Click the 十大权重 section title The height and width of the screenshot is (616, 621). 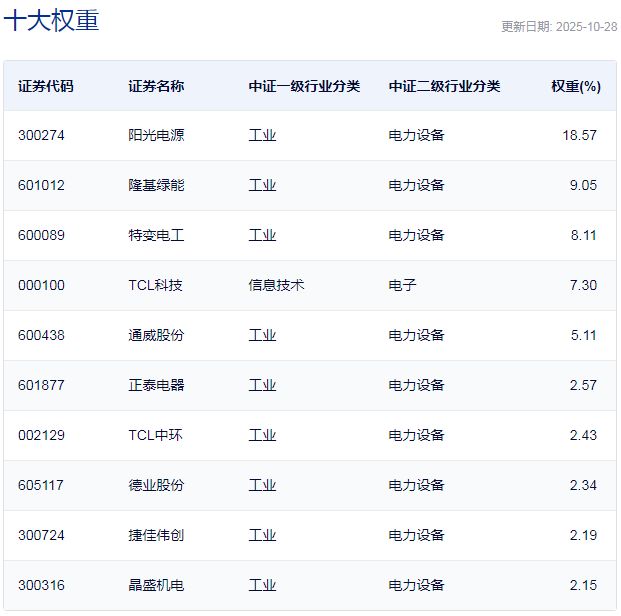click(x=52, y=20)
